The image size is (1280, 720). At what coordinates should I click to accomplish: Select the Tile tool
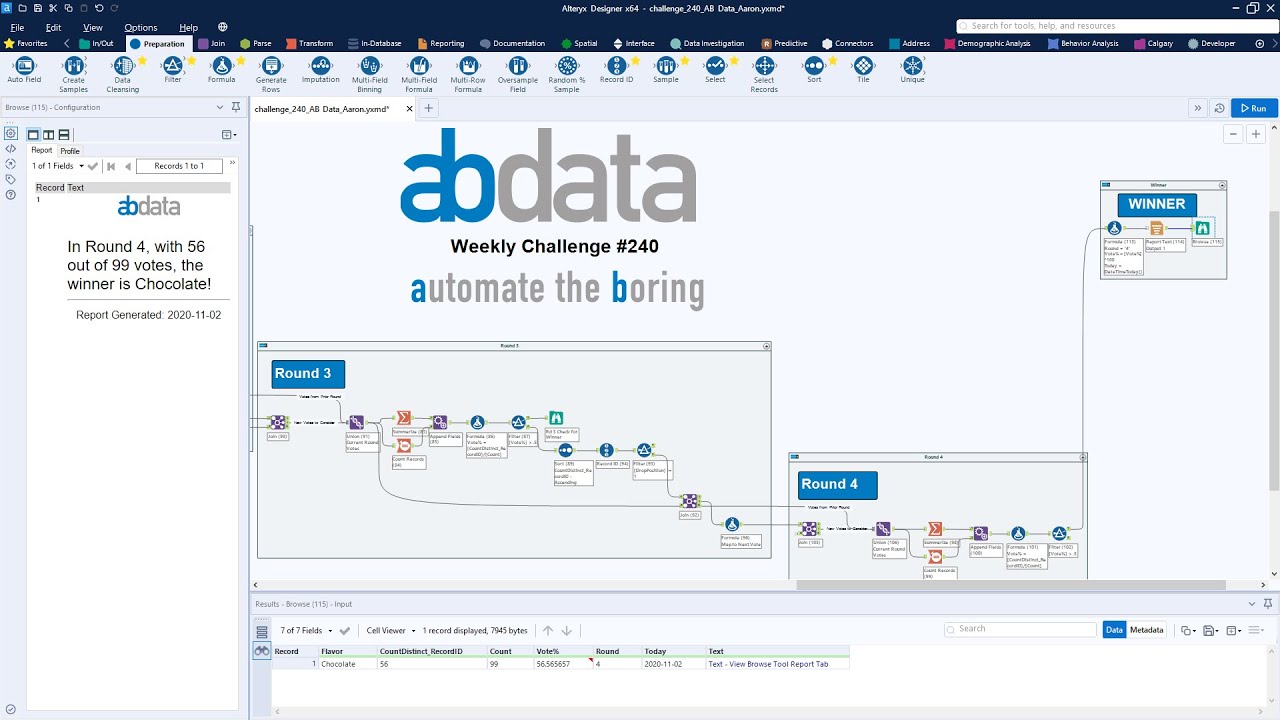863,70
